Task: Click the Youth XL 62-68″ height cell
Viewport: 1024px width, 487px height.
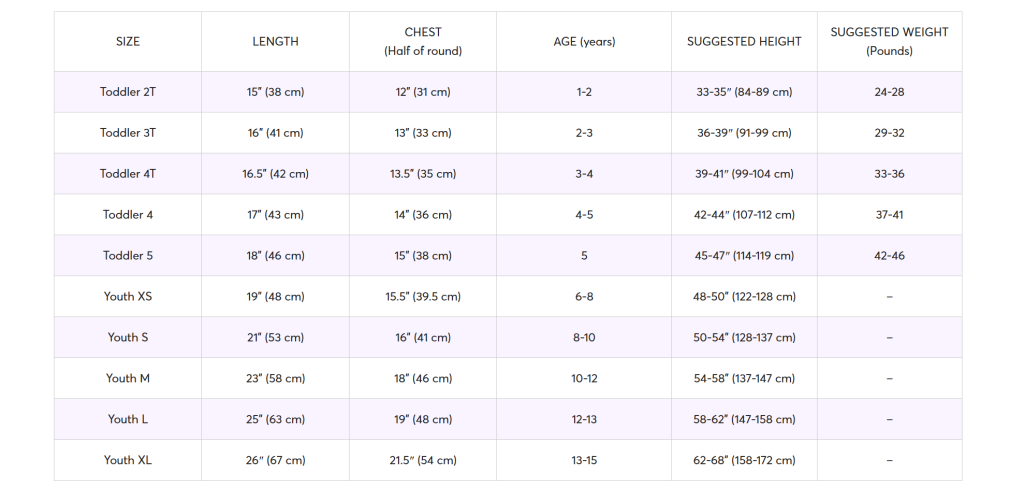Action: 744,461
